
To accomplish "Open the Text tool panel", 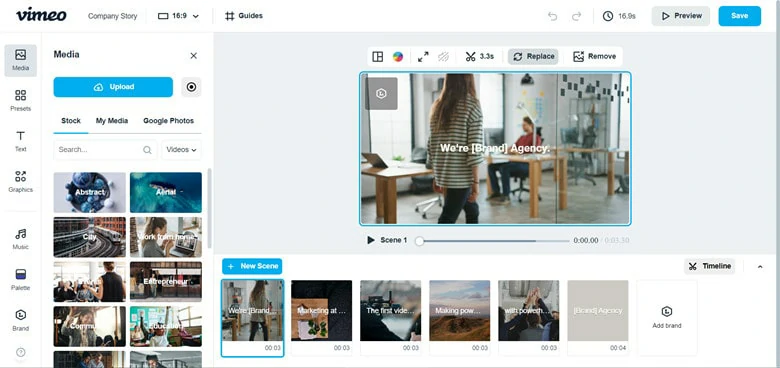I will [20, 141].
